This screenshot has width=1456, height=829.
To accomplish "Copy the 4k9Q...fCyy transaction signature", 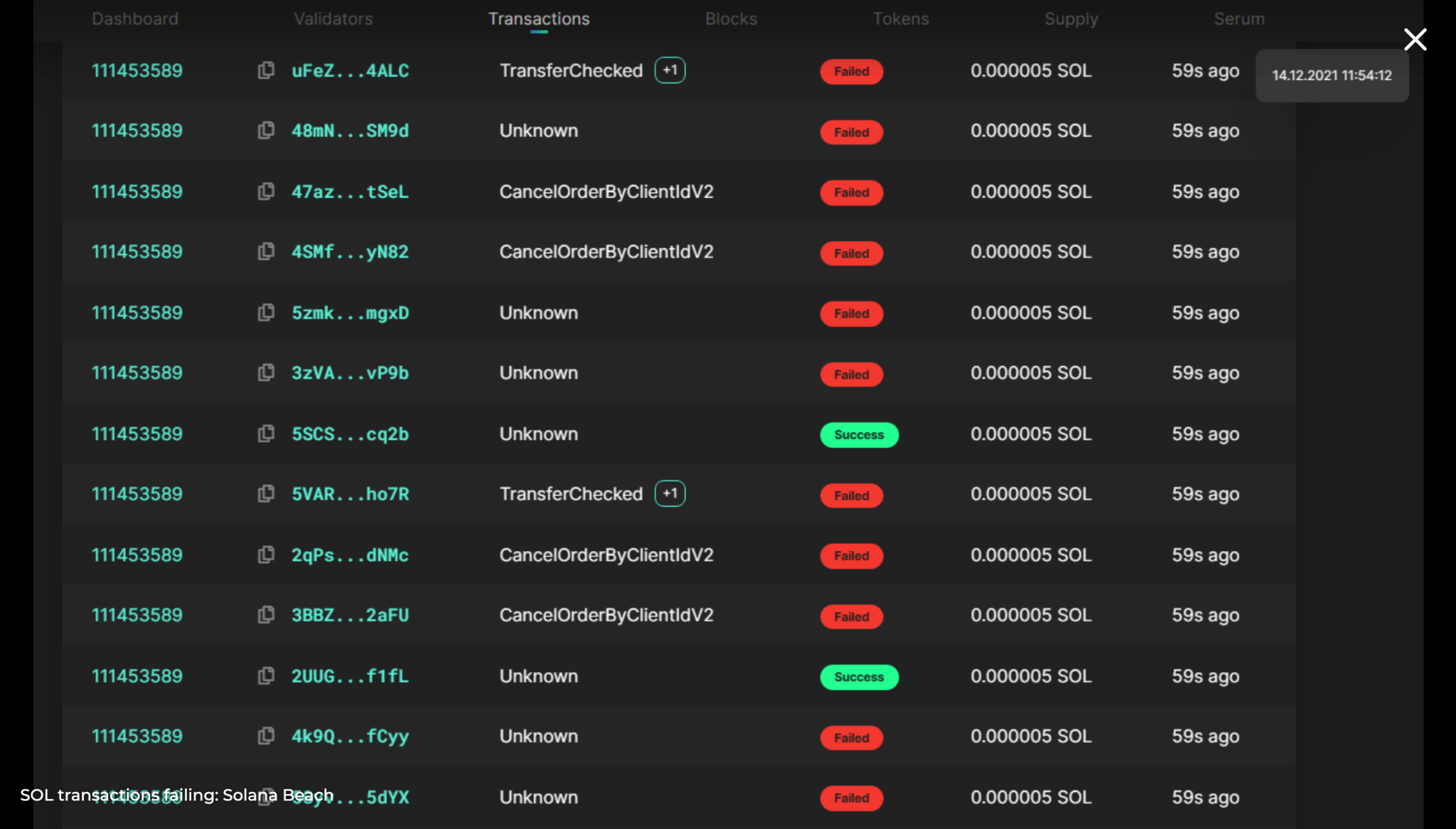I will [266, 736].
